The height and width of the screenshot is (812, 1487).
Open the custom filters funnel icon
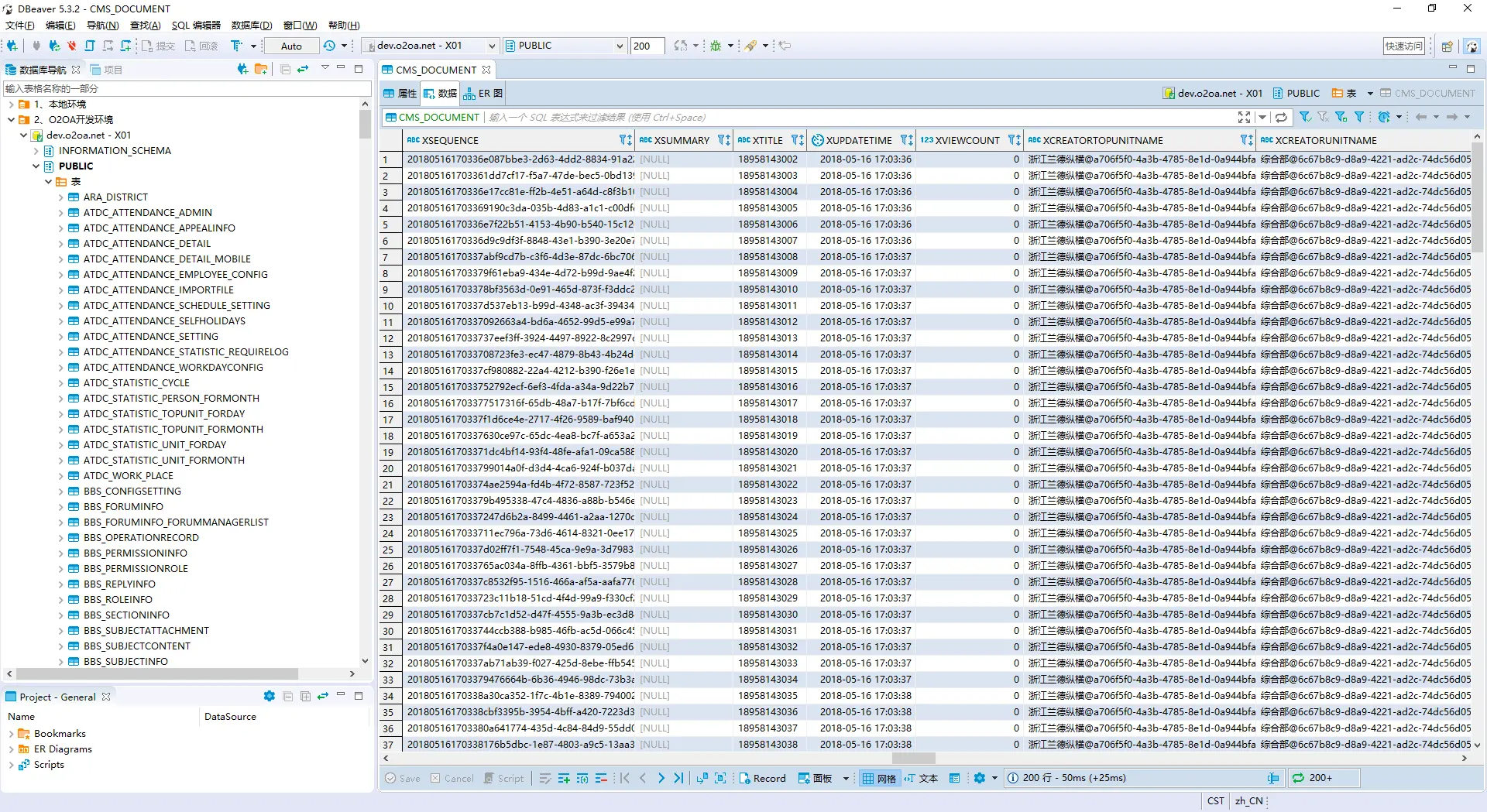point(1359,117)
